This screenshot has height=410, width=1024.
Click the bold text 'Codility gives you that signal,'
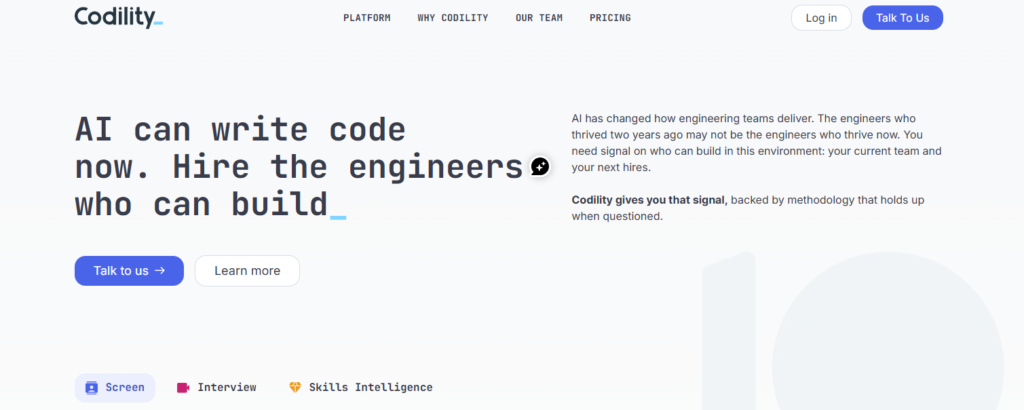click(650, 200)
